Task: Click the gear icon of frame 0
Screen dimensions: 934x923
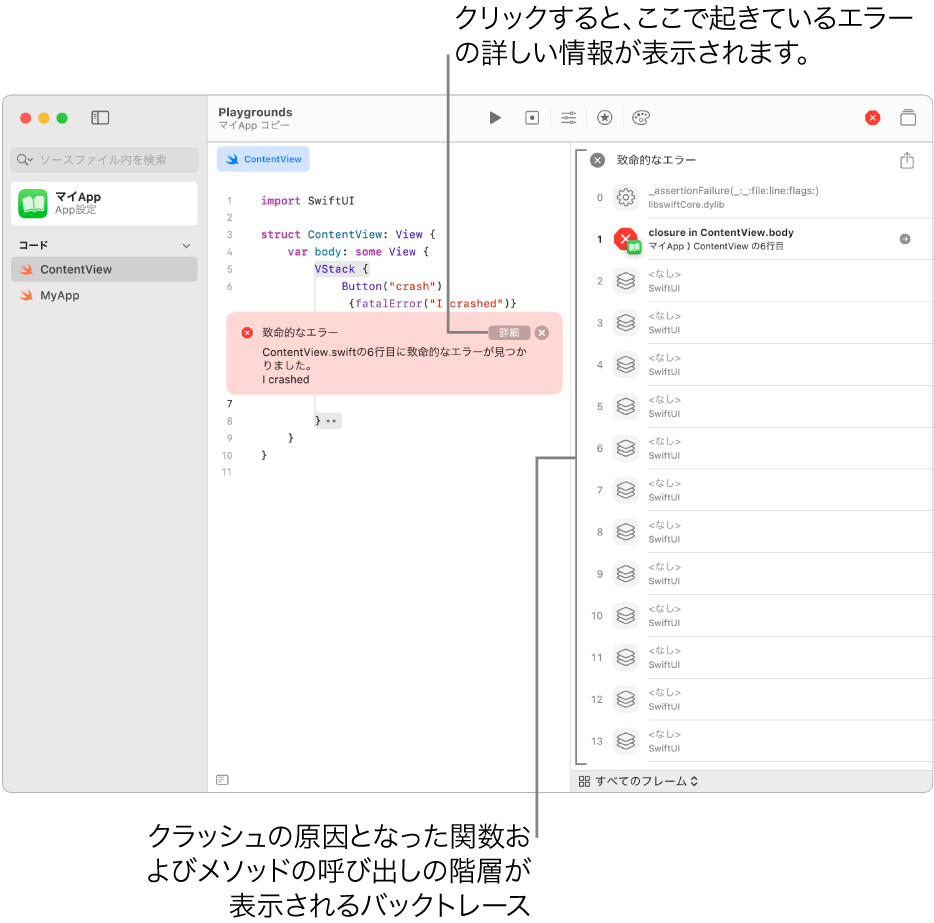Action: coord(625,197)
